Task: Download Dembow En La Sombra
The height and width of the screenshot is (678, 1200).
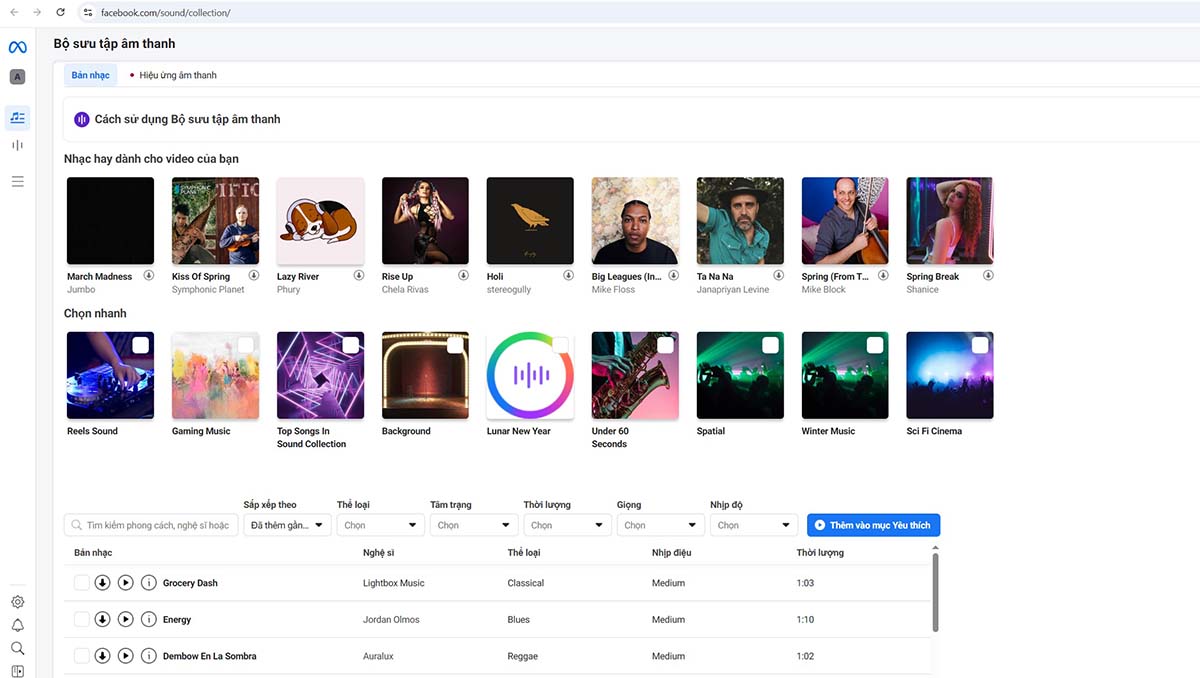Action: pos(102,656)
